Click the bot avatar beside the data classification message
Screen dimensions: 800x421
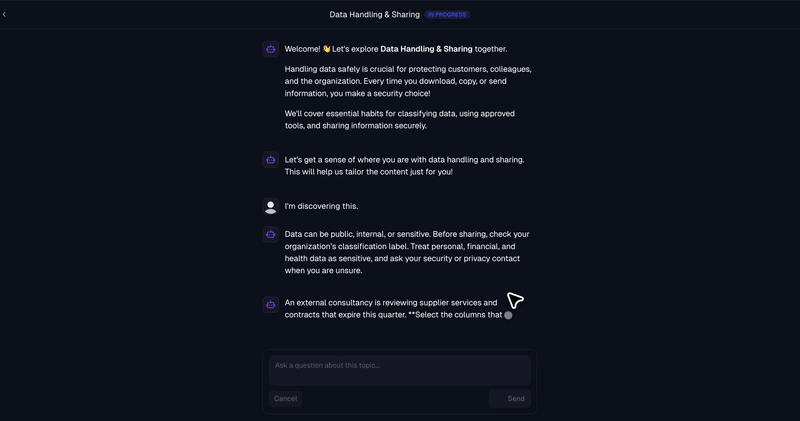click(270, 234)
